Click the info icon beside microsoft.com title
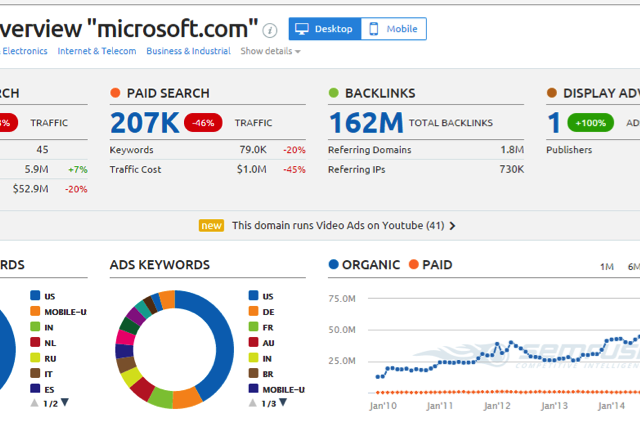This screenshot has height=432, width=640. coord(270,30)
